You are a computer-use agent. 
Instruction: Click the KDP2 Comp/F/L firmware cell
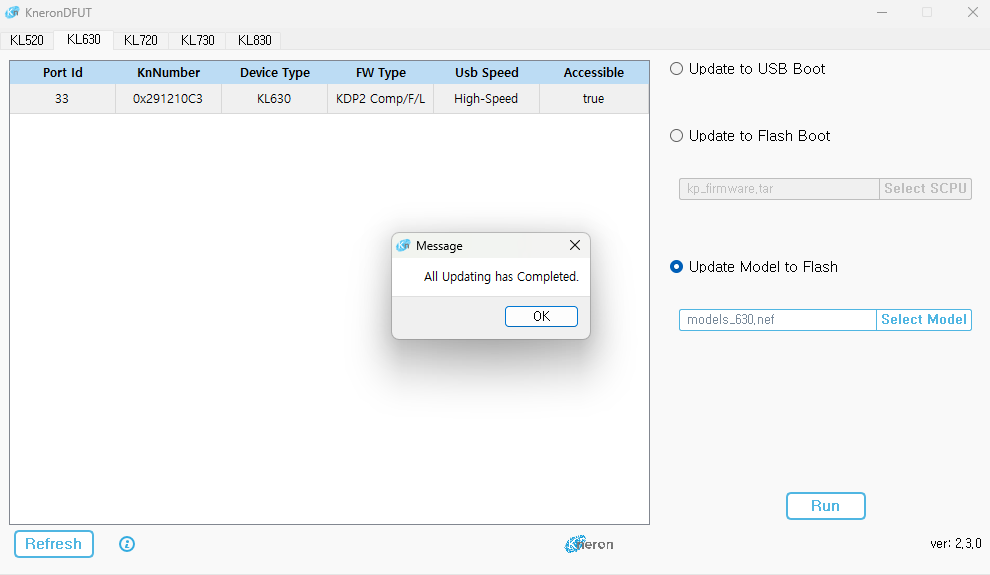[381, 98]
